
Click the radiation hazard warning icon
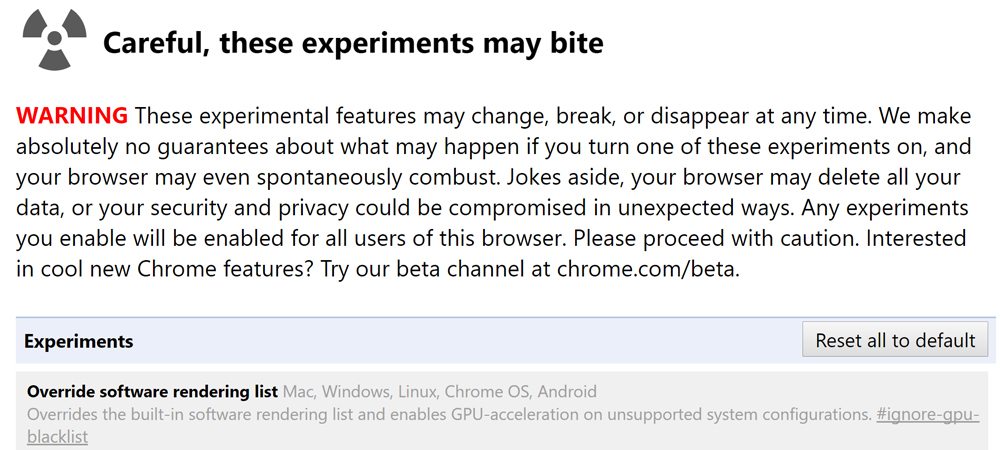click(49, 41)
